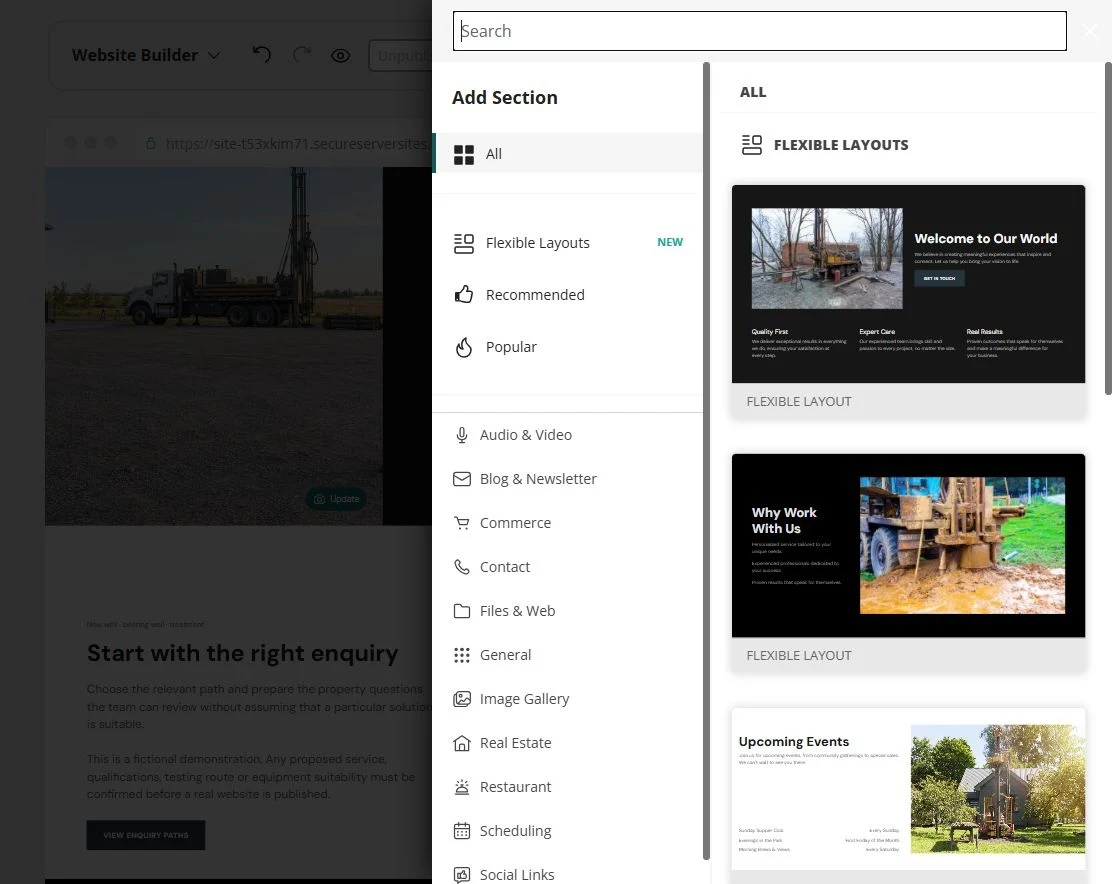Click the Recommended thumbs-up icon
Viewport: 1112px width, 884px height.
pos(464,294)
